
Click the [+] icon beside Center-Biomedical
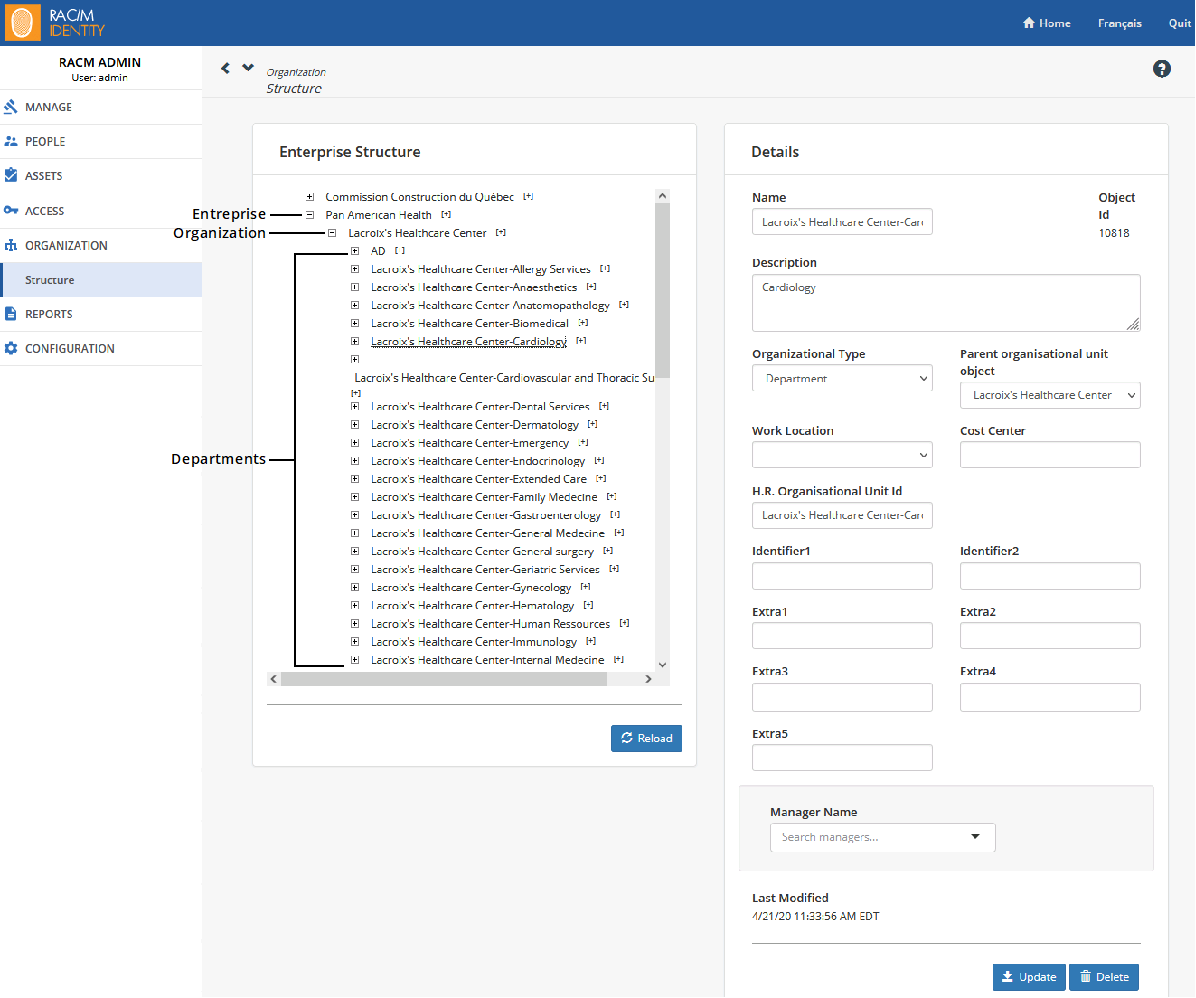(x=583, y=323)
